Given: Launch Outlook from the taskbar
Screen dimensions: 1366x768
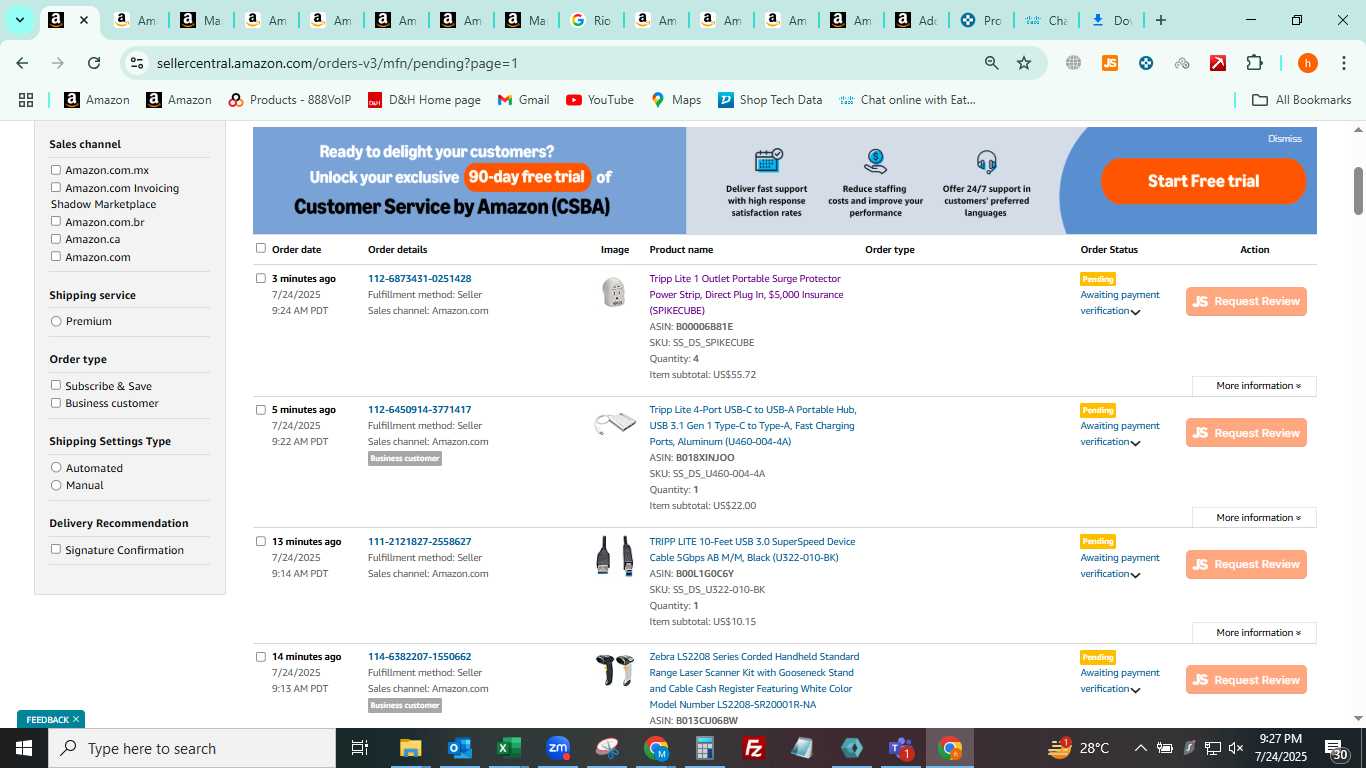Looking at the screenshot, I should pos(459,748).
